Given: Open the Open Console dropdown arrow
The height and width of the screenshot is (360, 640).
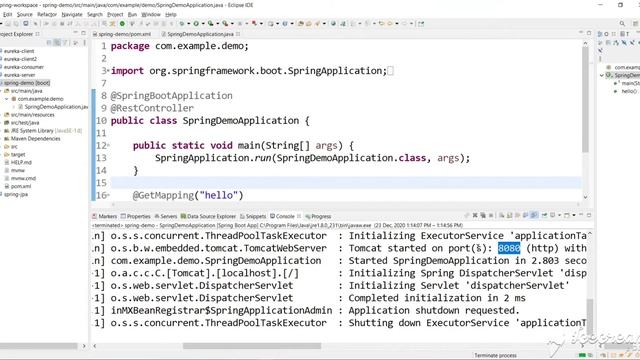Looking at the screenshot, I should (x=574, y=216).
